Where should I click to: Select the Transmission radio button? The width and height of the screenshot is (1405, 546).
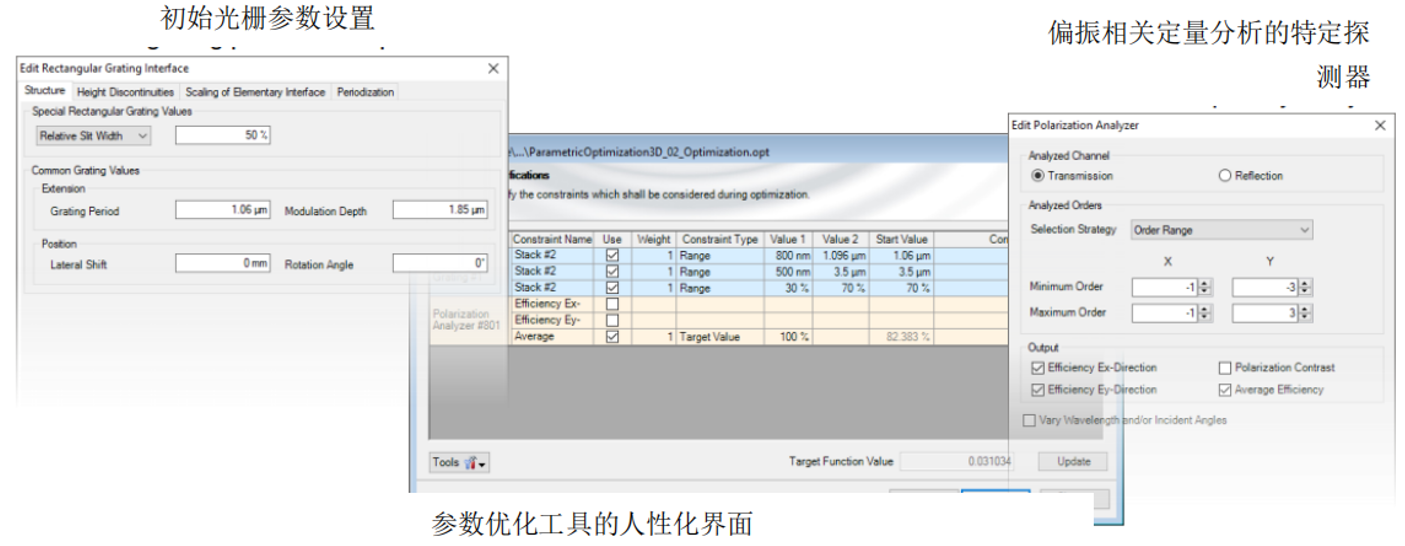1038,176
